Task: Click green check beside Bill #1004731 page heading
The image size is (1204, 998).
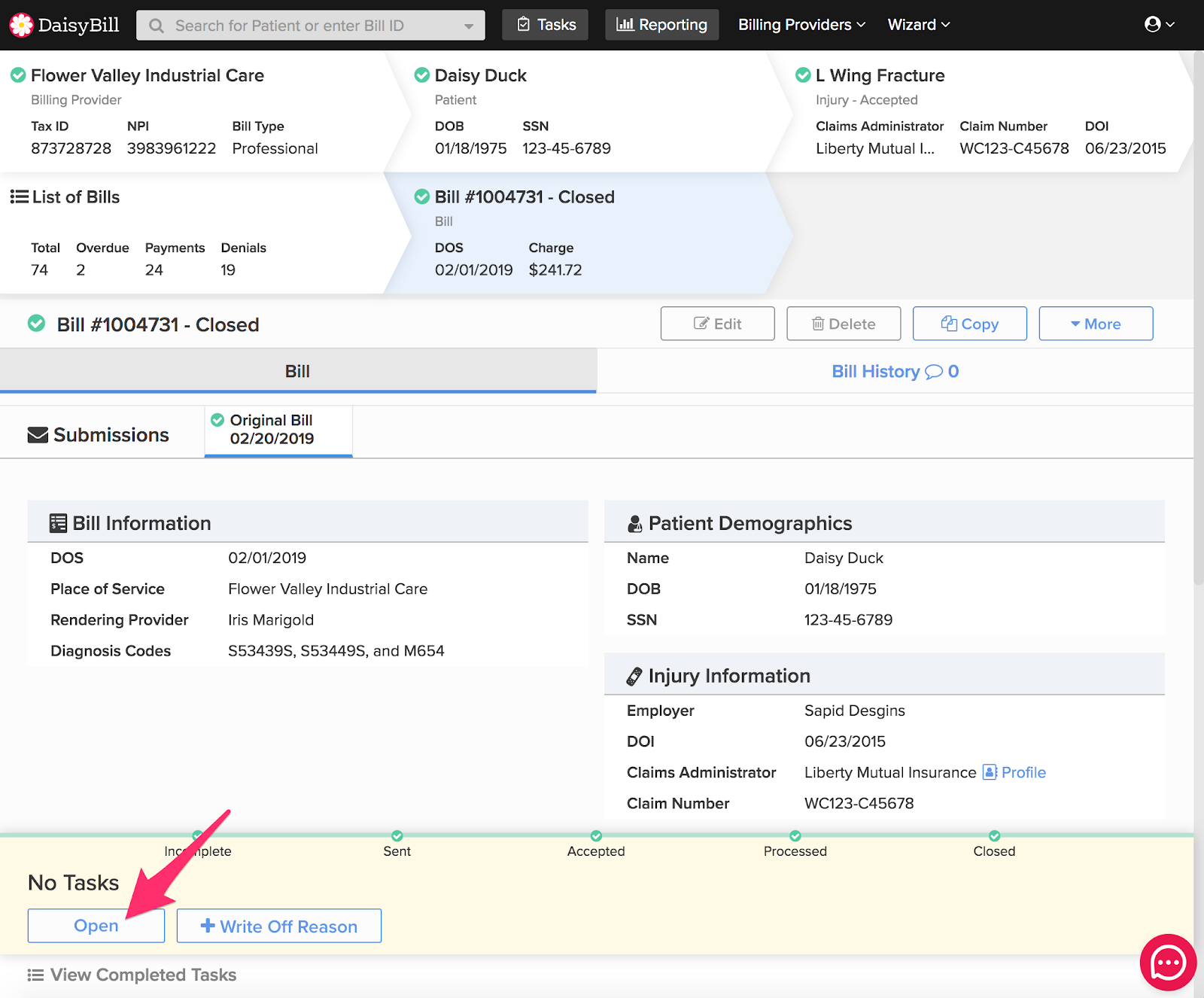Action: (36, 324)
